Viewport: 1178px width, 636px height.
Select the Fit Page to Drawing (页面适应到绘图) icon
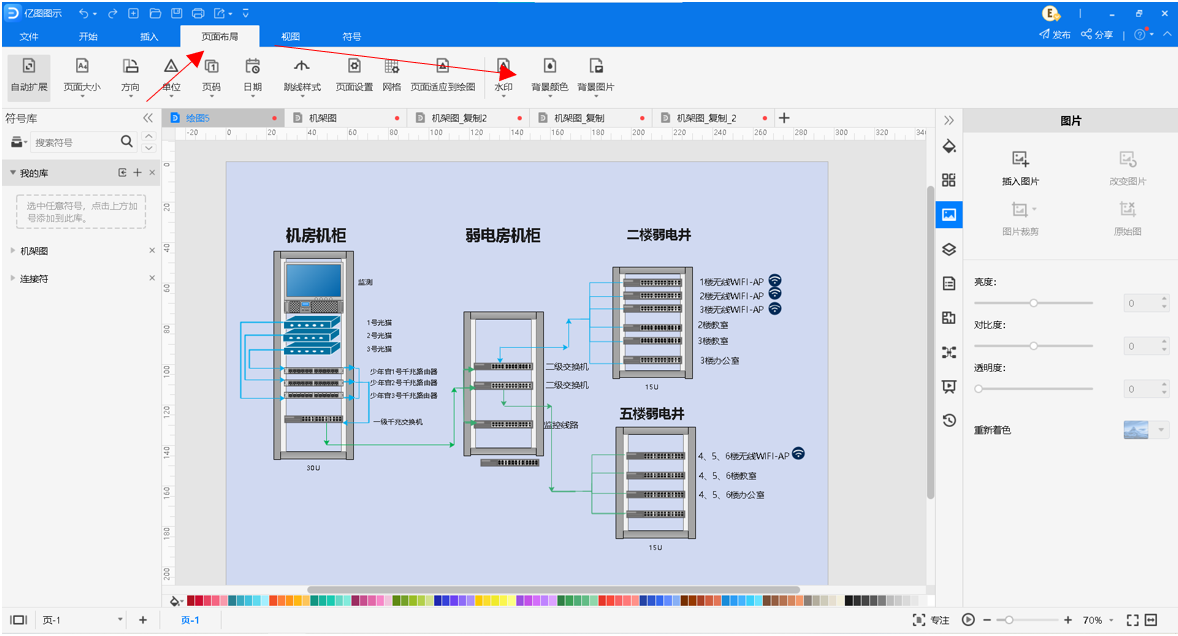click(x=442, y=67)
